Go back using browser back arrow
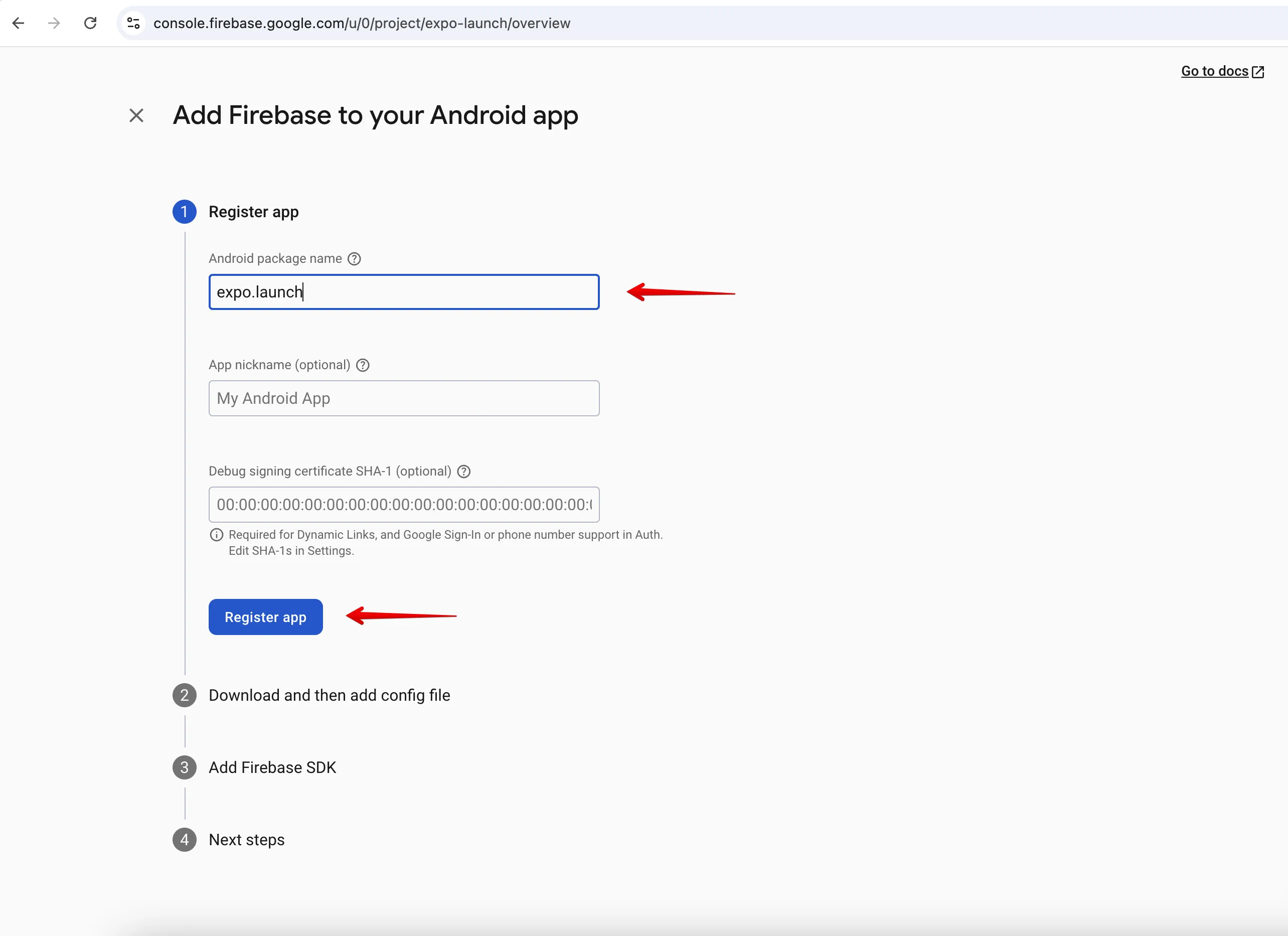The width and height of the screenshot is (1288, 936). click(18, 23)
